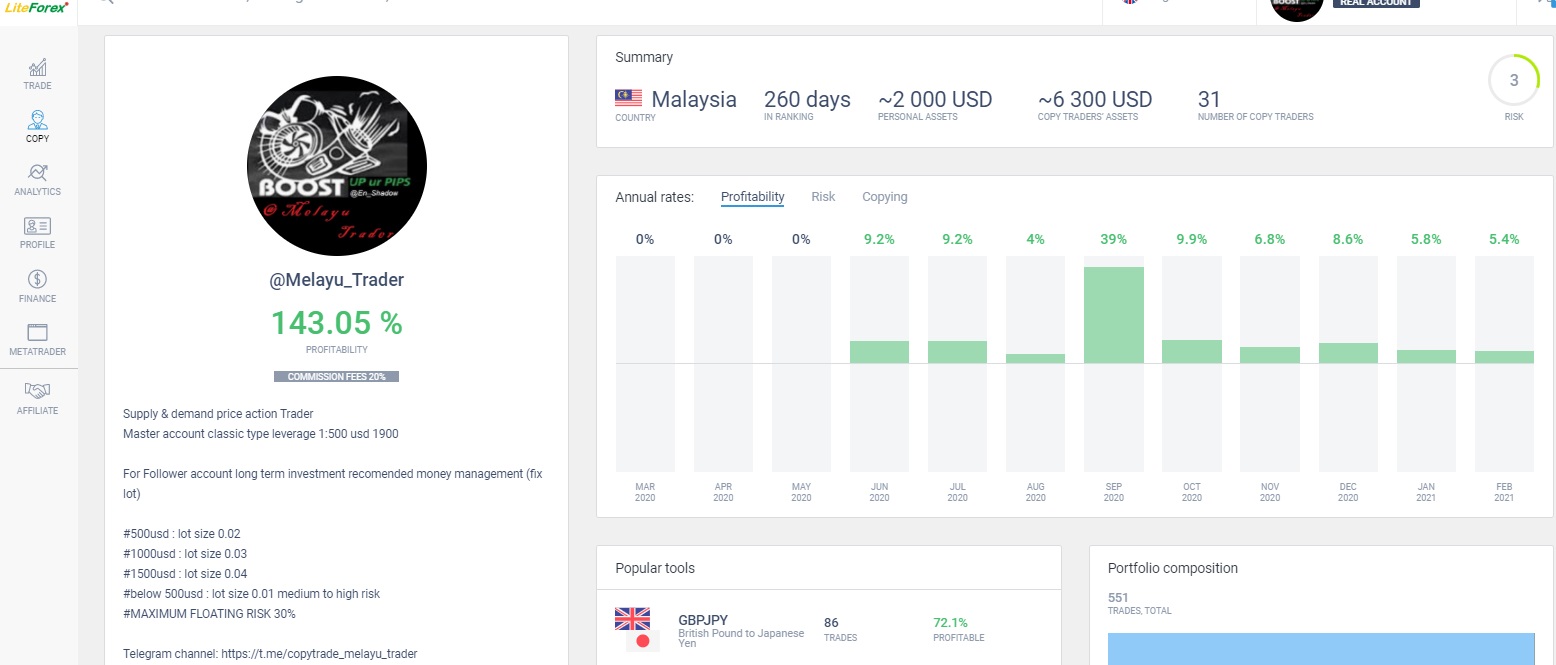The height and width of the screenshot is (665, 1556).
Task: Select the SEP 2020 profitability bar
Action: pyautogui.click(x=1114, y=314)
